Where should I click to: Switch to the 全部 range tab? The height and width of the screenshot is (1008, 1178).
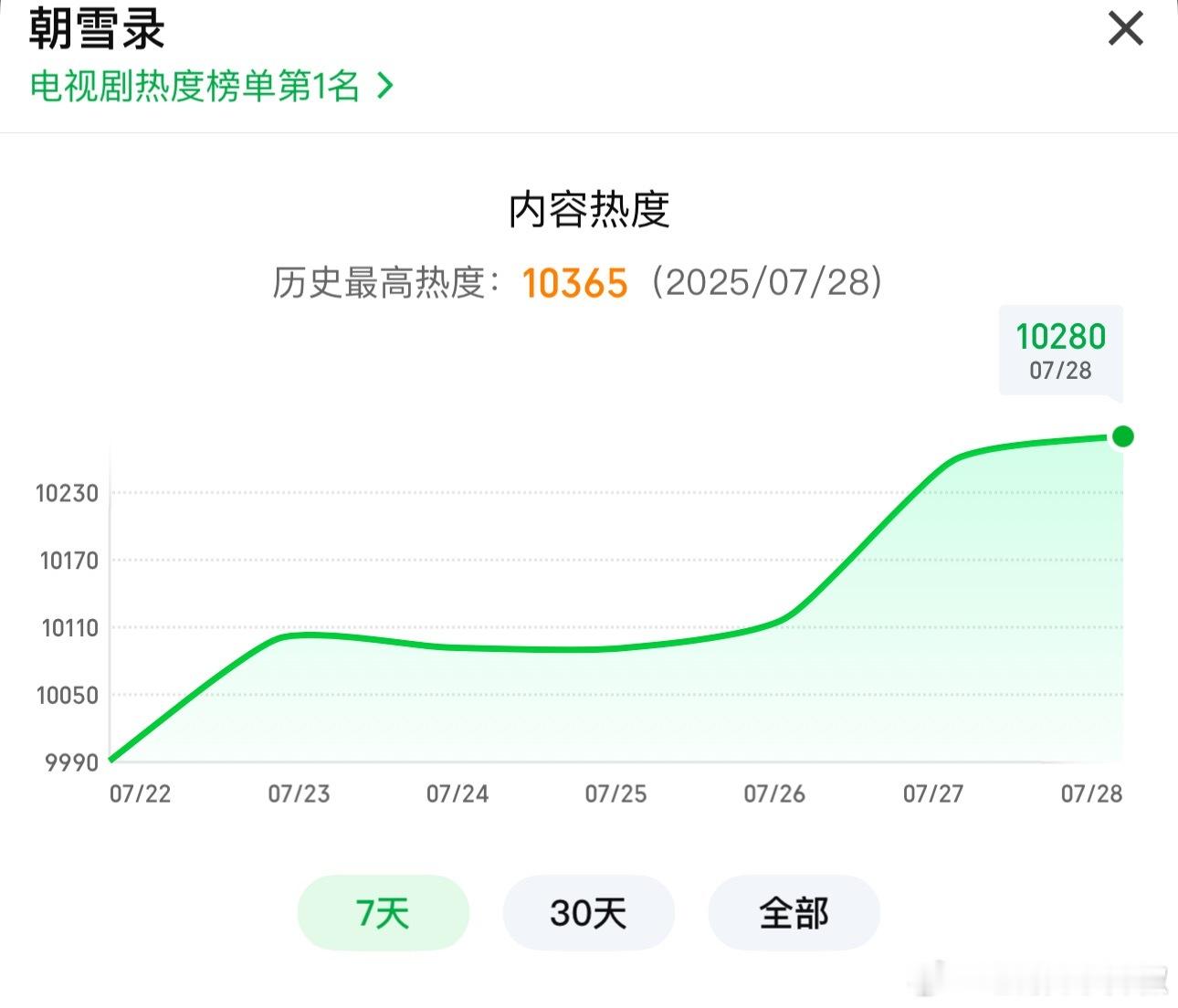point(794,912)
